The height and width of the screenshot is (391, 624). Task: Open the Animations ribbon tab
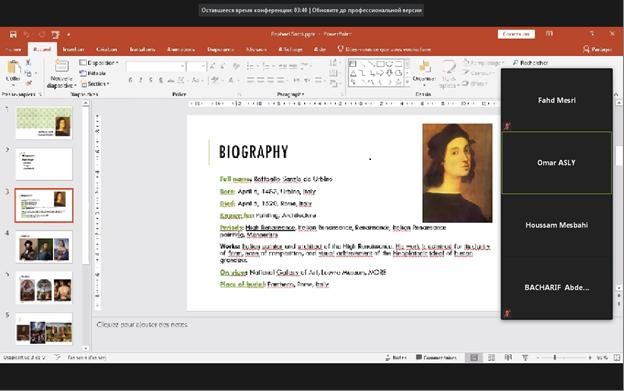(x=181, y=49)
